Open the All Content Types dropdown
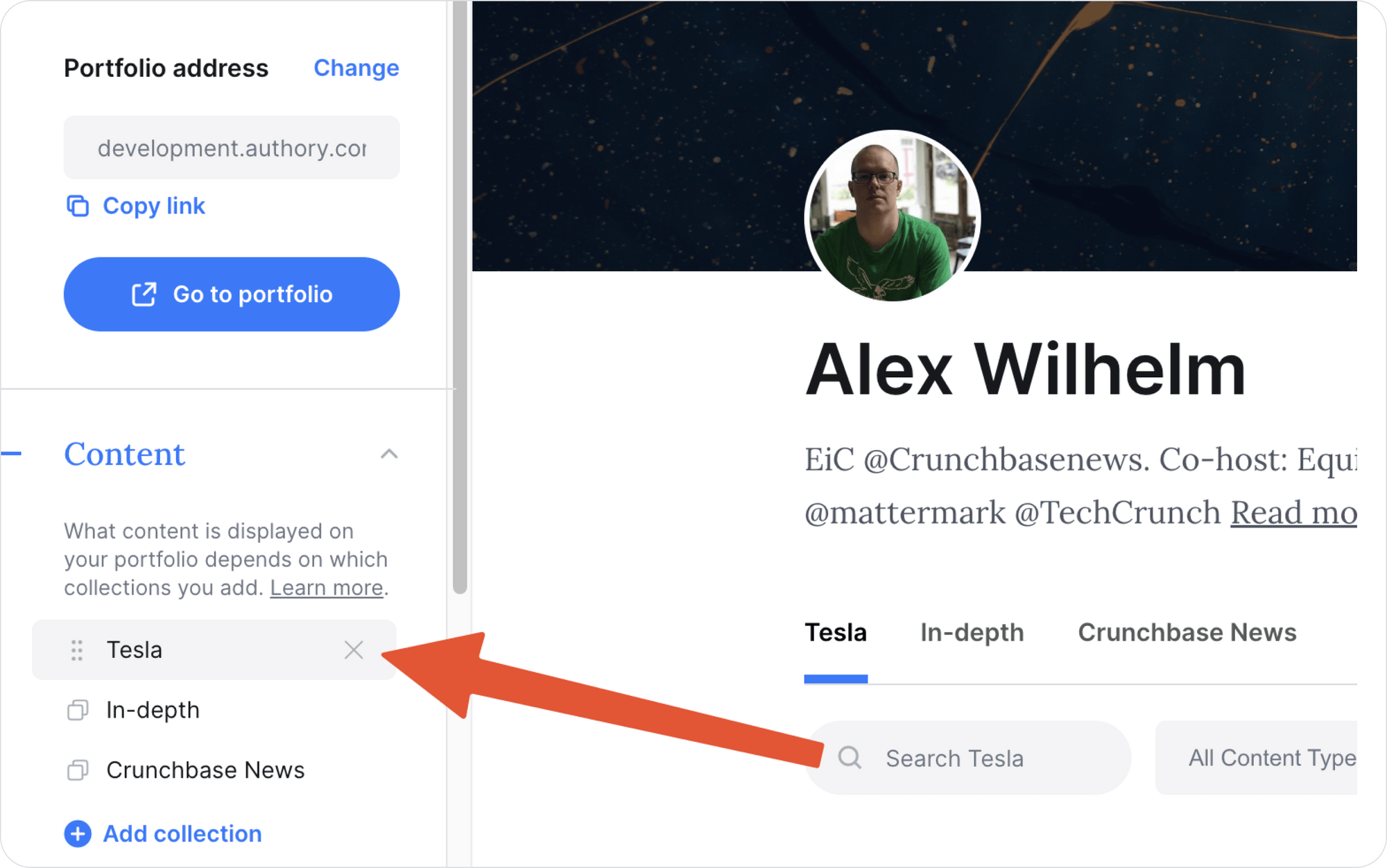Screen dimensions: 1387x868 (1256, 758)
